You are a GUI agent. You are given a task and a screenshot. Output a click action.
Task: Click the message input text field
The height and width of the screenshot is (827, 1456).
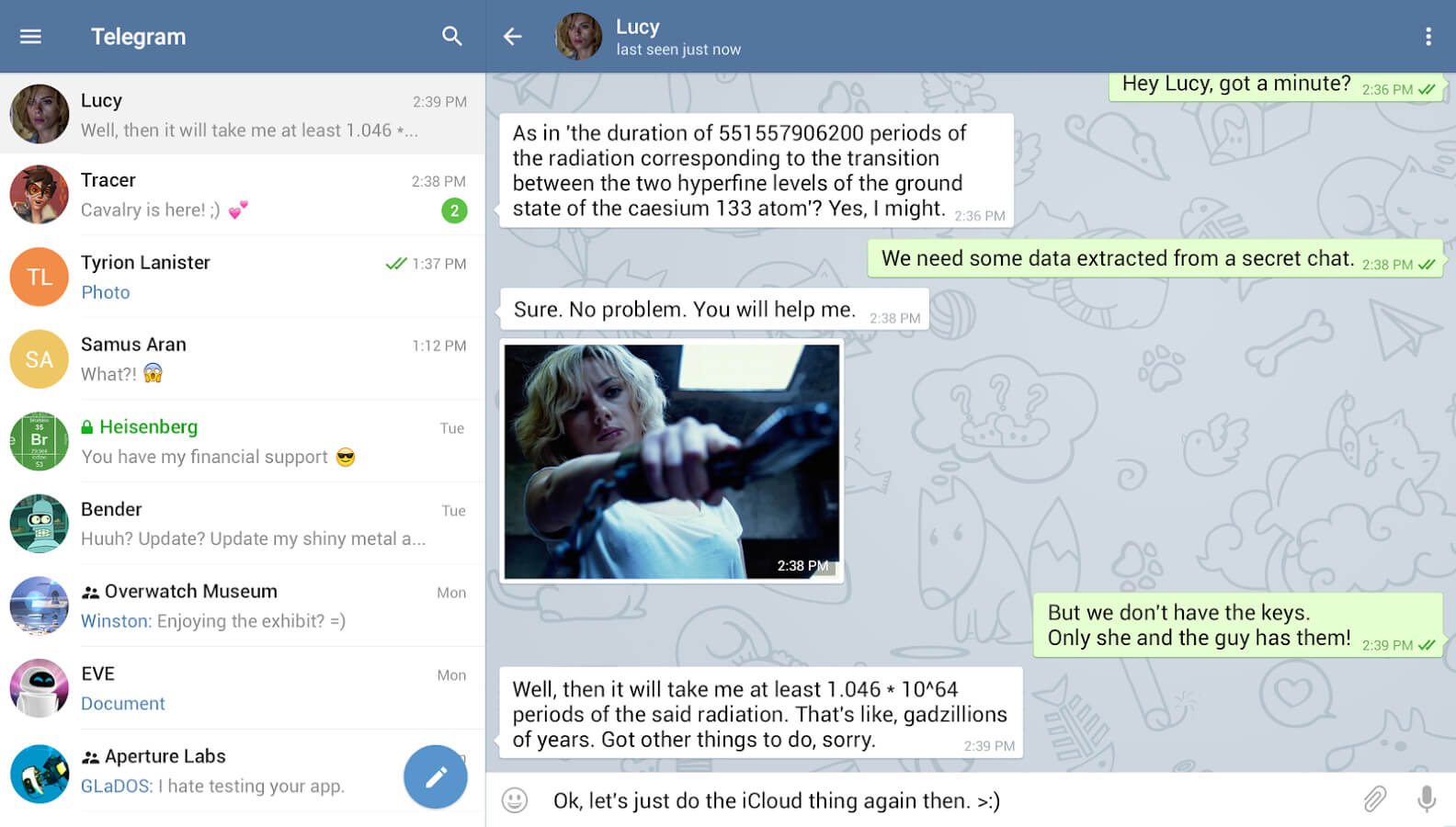pos(947,800)
